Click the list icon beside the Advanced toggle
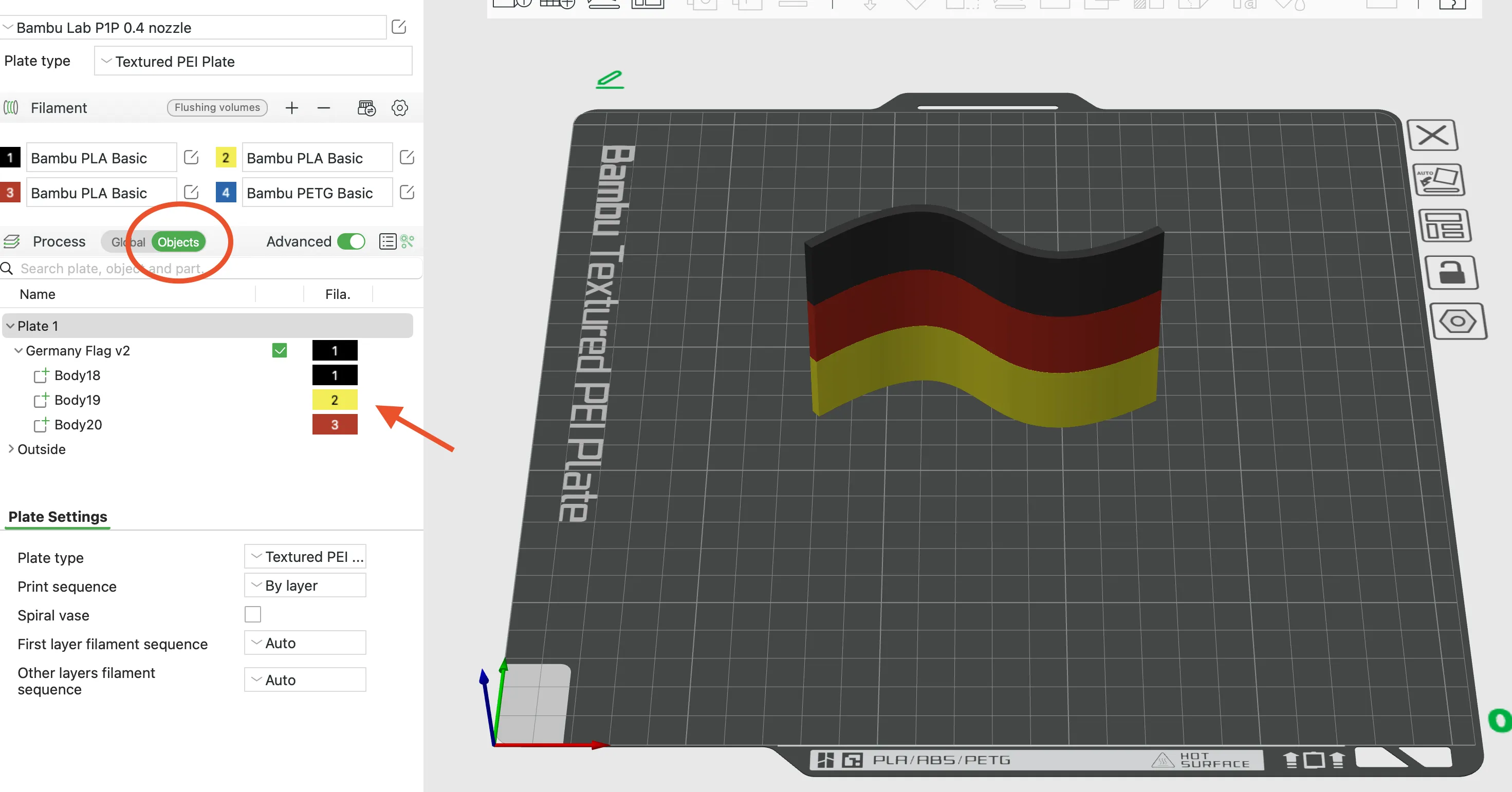Screen dimensions: 1512x792 pyautogui.click(x=388, y=242)
